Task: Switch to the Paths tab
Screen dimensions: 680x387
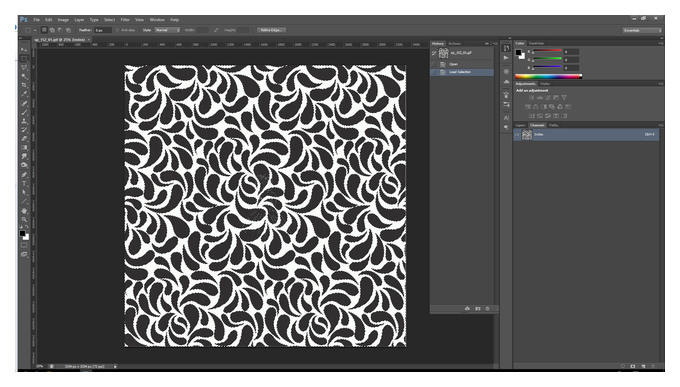Action: click(554, 125)
